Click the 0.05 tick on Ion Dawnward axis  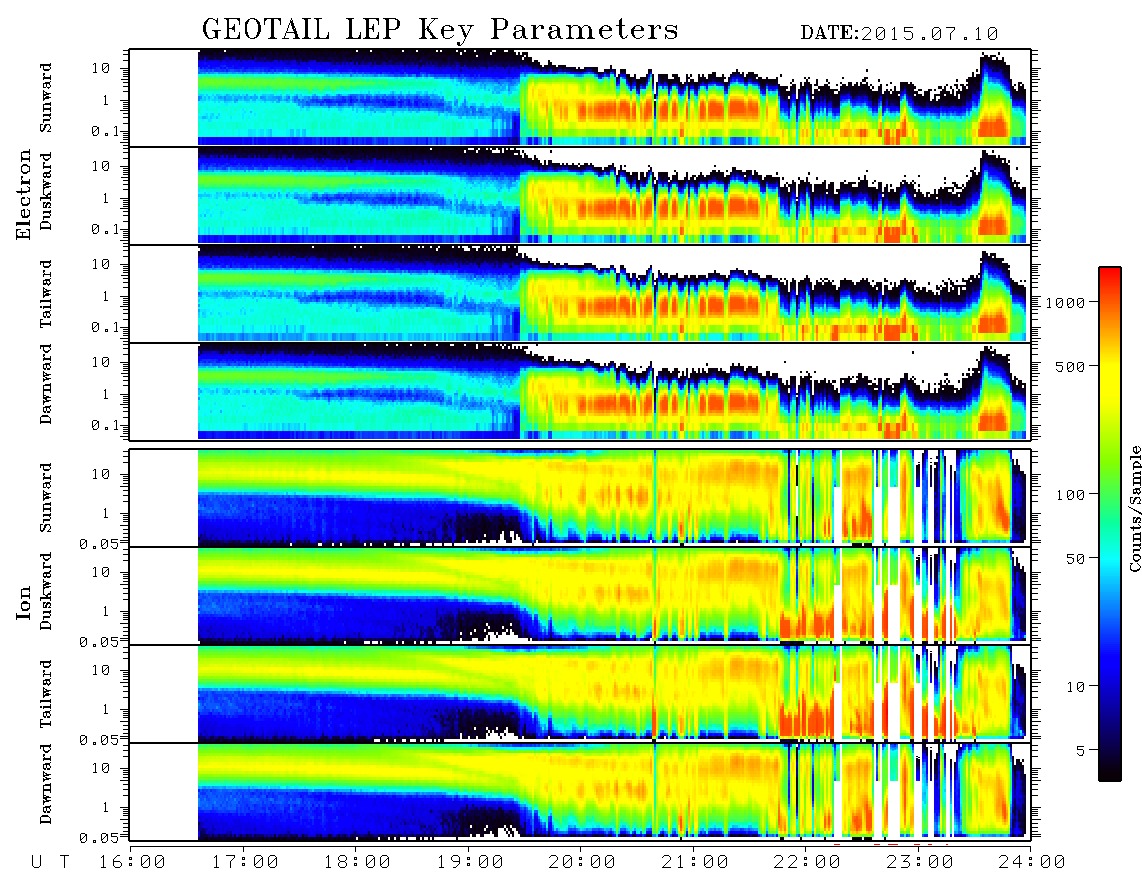point(101,838)
